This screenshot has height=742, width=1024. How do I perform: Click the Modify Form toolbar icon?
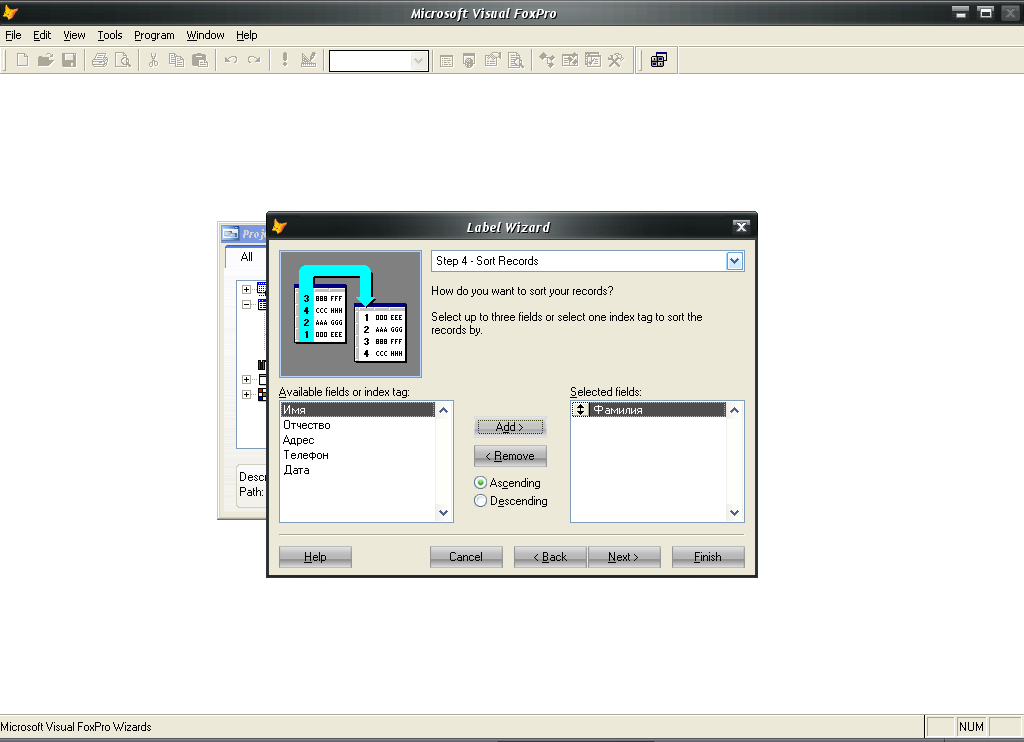(308, 61)
